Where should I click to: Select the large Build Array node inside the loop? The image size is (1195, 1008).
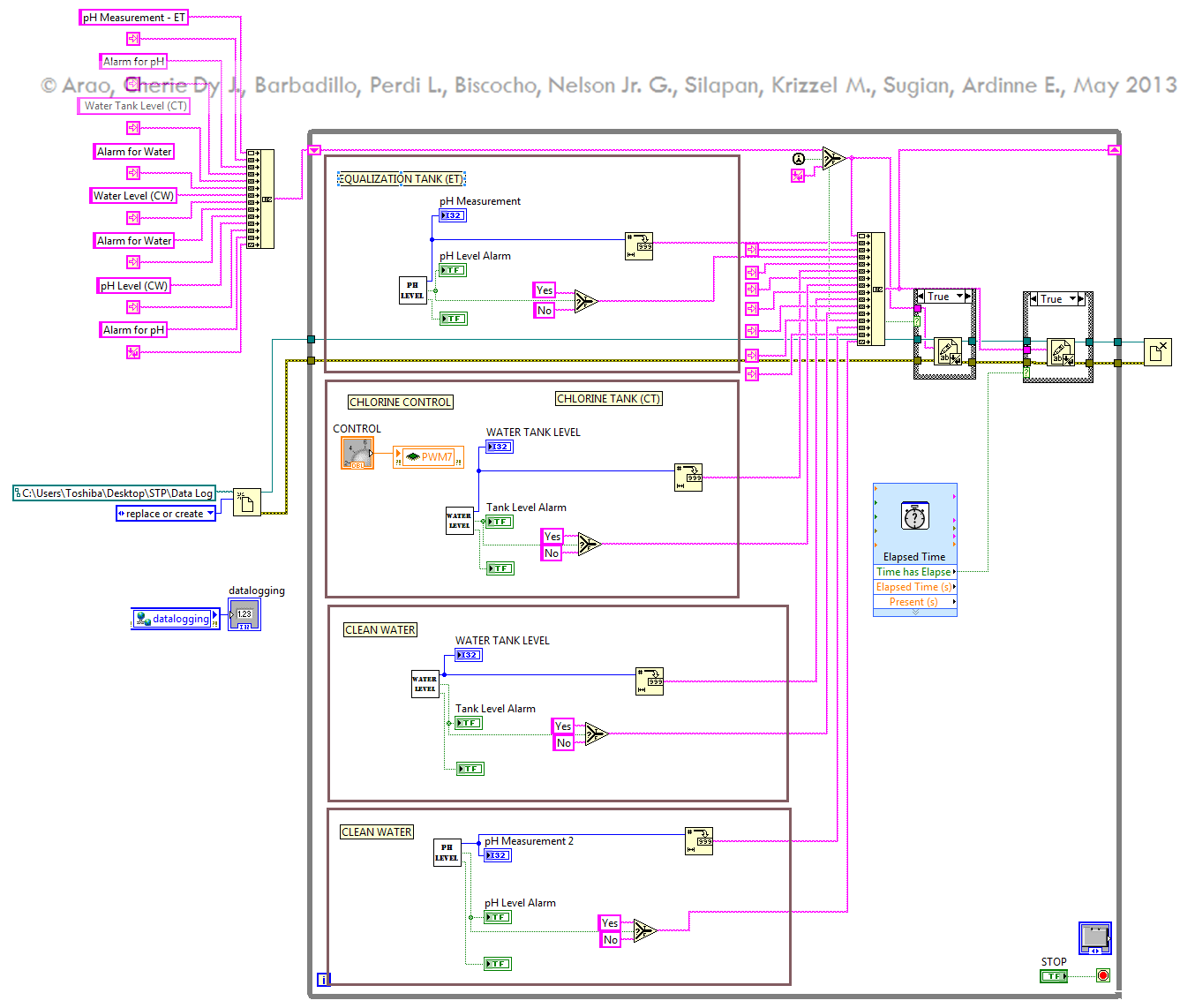(871, 289)
